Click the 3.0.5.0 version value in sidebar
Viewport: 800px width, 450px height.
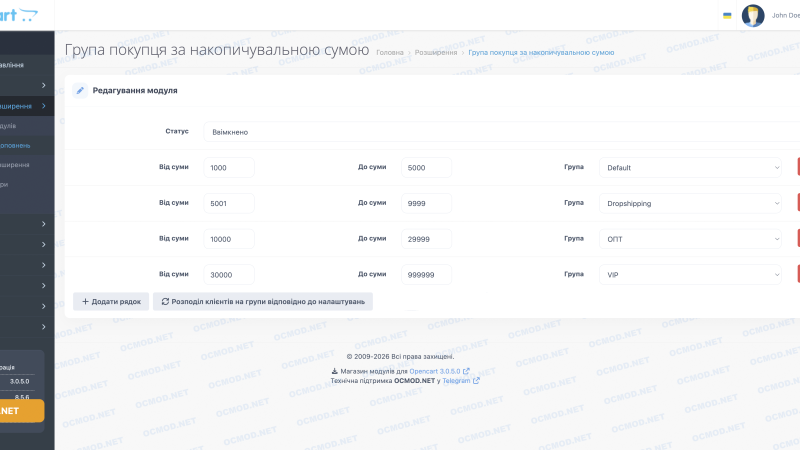point(19,381)
